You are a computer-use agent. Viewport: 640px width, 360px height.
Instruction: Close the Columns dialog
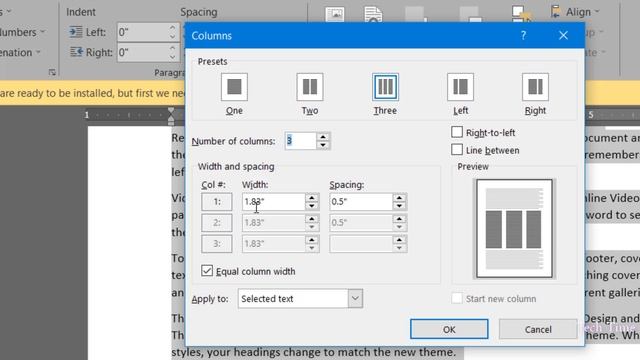click(x=563, y=36)
